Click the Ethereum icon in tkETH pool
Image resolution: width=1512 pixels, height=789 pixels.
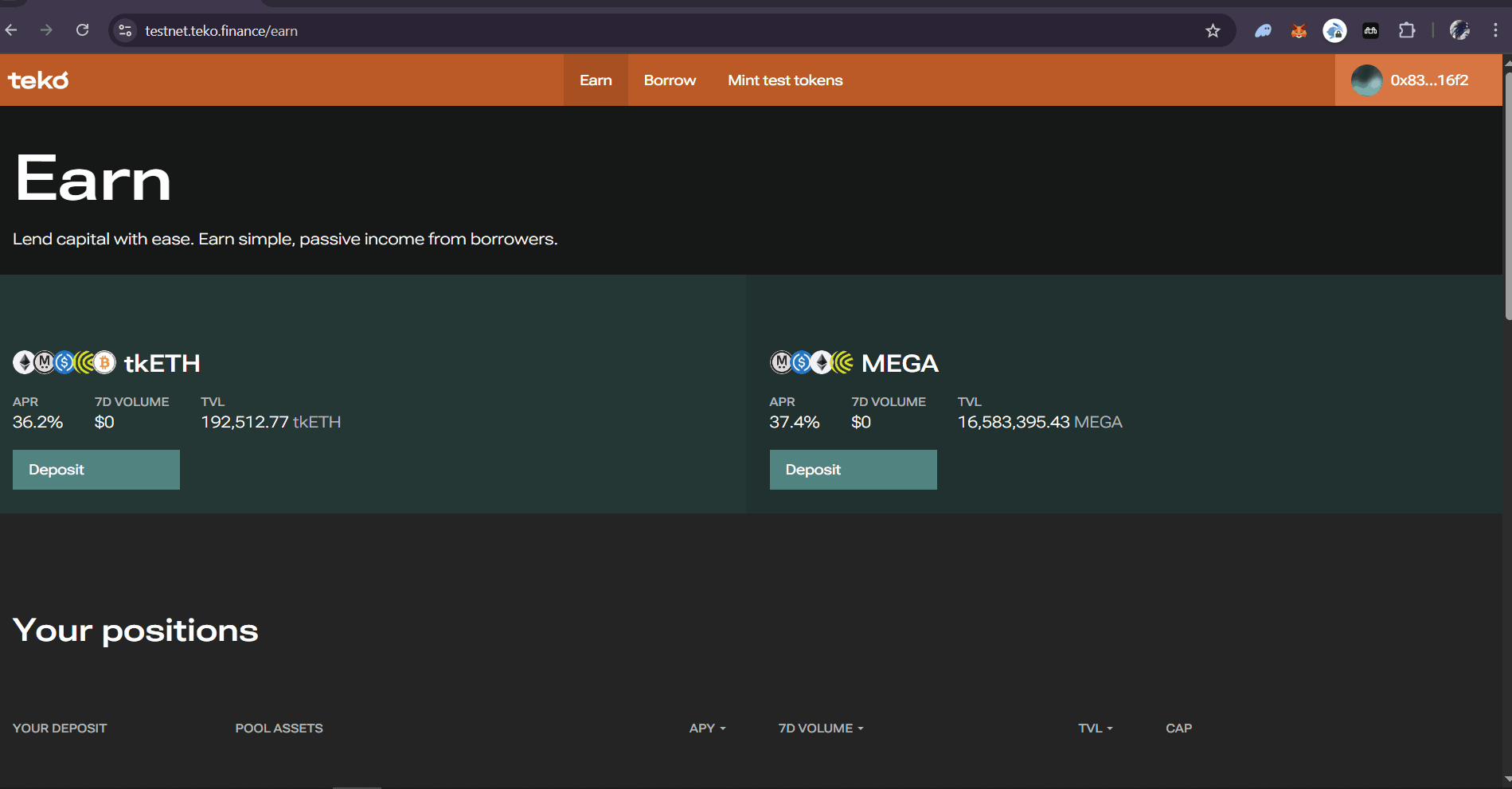coord(24,362)
